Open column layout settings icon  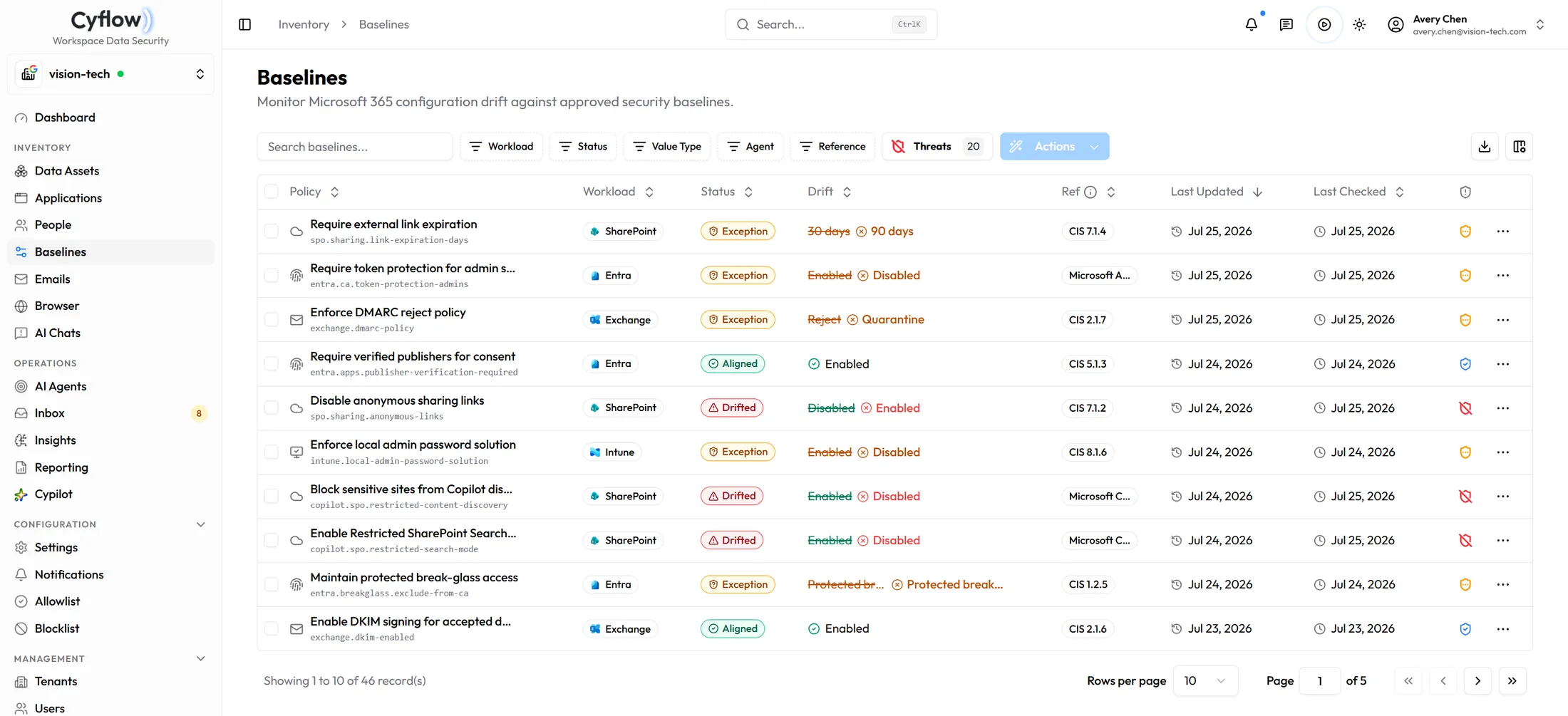pos(1520,146)
